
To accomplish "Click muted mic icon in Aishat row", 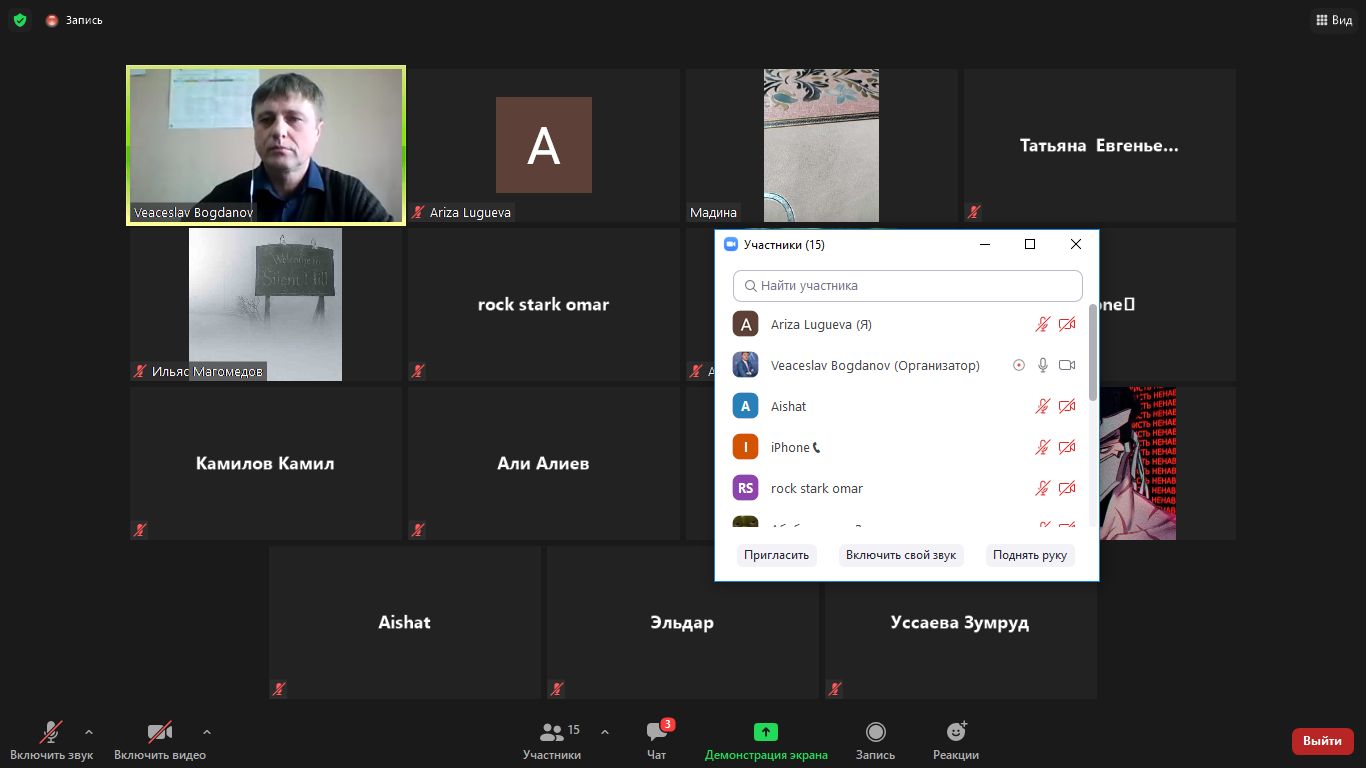I will coord(1043,406).
